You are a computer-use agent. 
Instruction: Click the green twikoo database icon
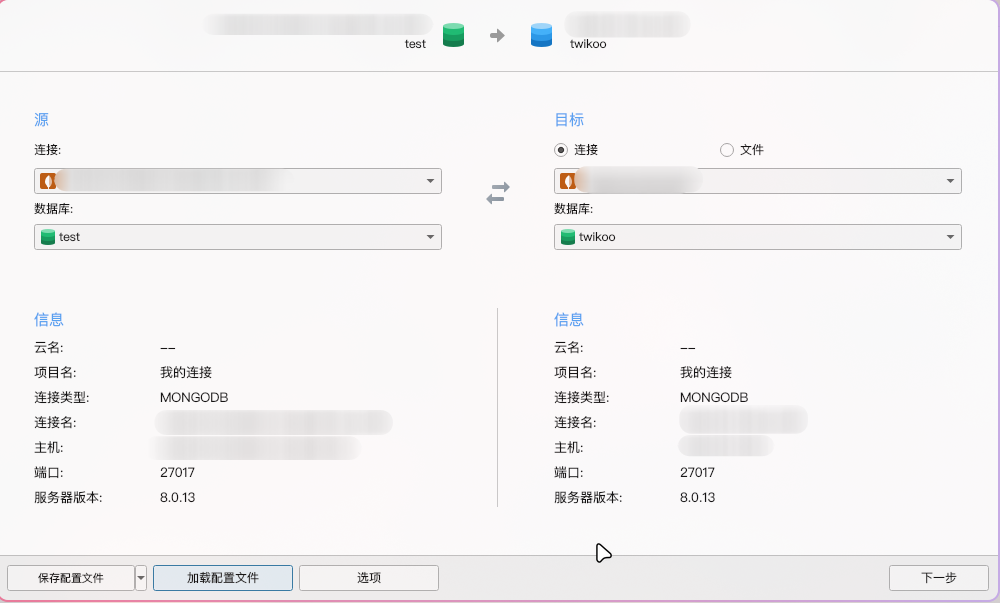567,237
